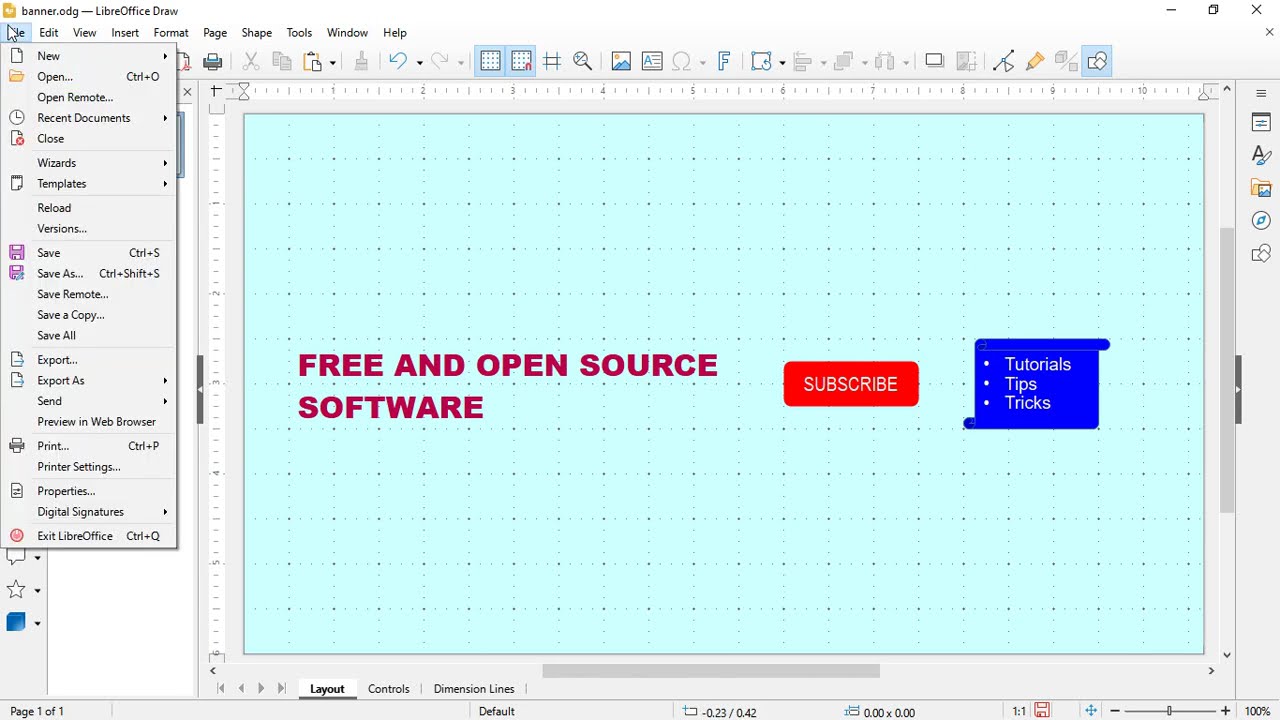This screenshot has height=720, width=1280.
Task: Click the Insert Image icon
Action: point(621,62)
